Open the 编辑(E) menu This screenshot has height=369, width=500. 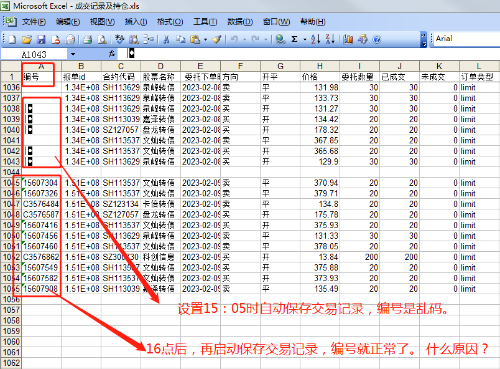point(68,22)
